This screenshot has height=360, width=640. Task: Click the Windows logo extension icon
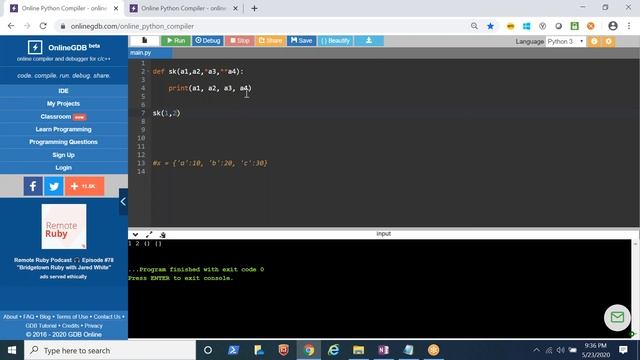pyautogui.click(x=527, y=26)
